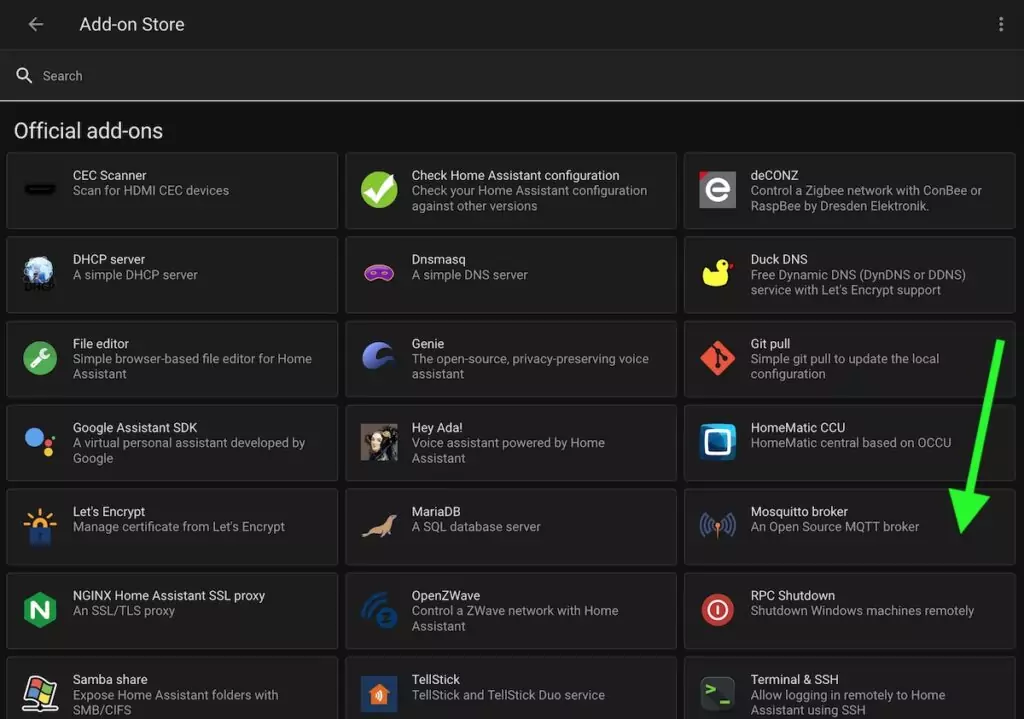The image size is (1024, 719).
Task: Click the back arrow icon
Action: tap(36, 24)
